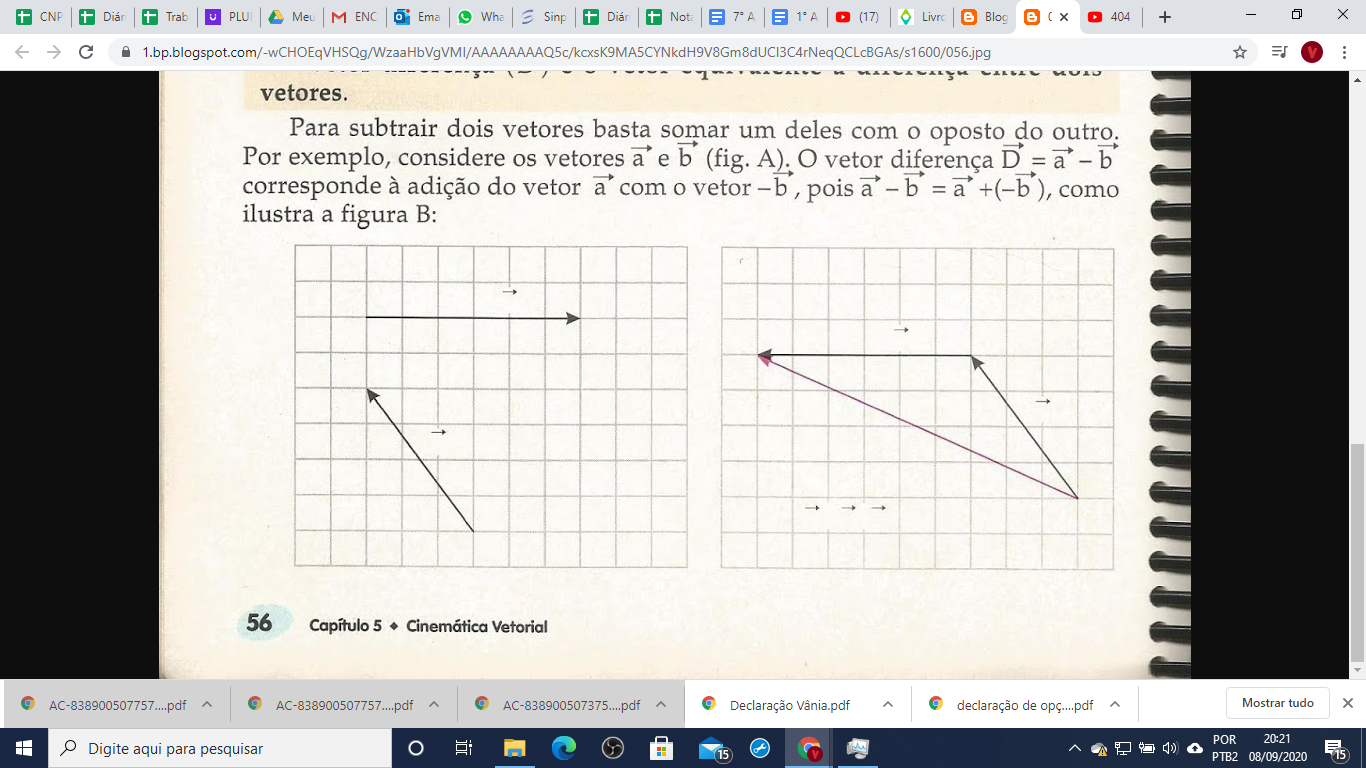Open the monitor app on taskbar

[858, 748]
